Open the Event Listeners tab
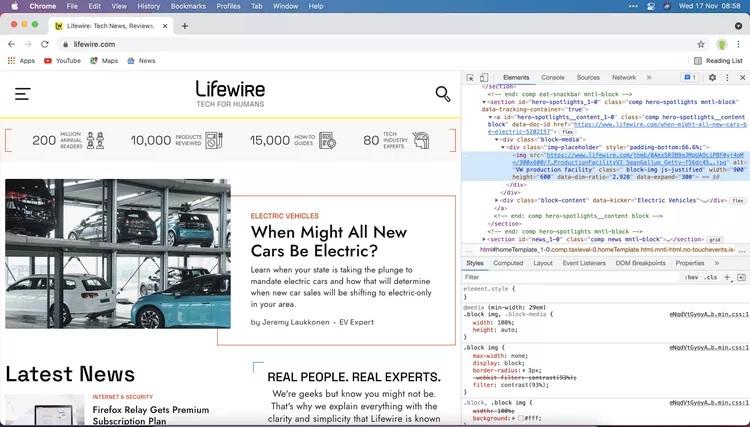The width and height of the screenshot is (750, 427). click(584, 263)
